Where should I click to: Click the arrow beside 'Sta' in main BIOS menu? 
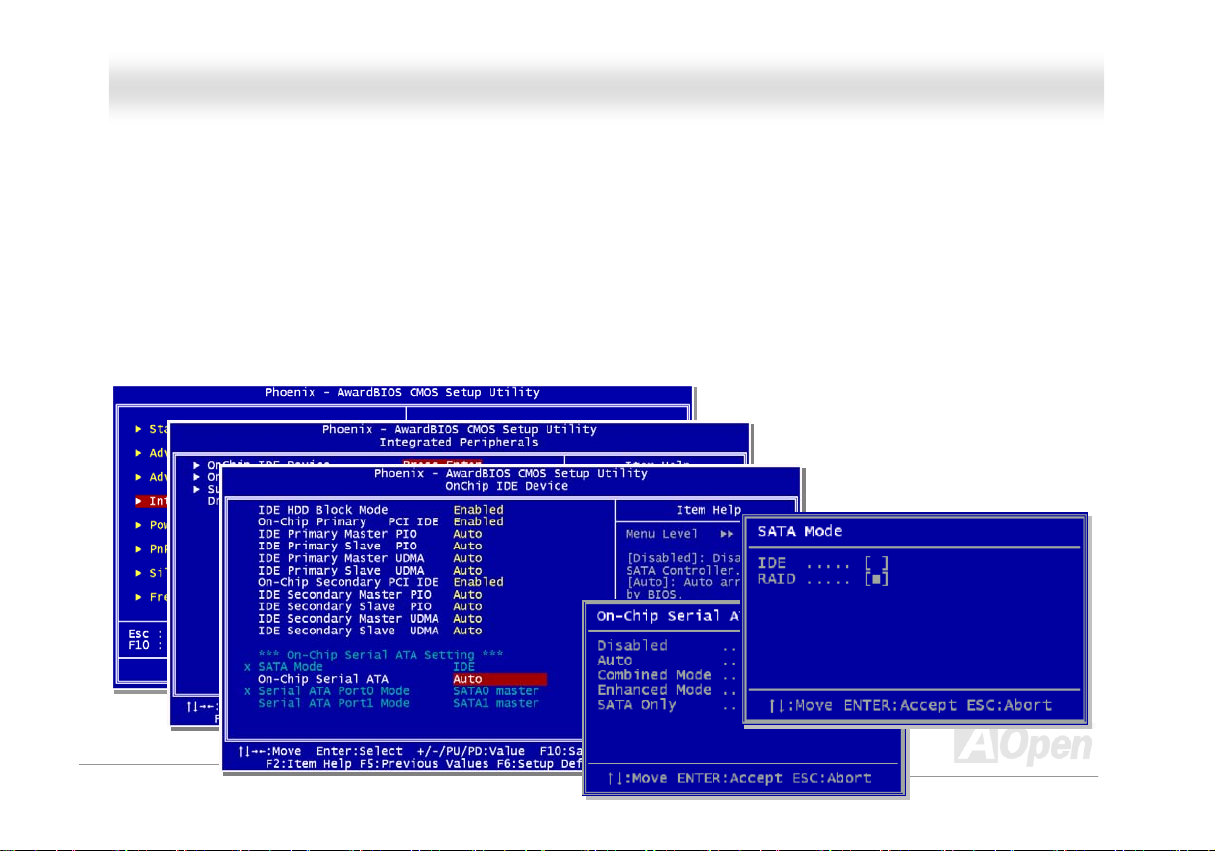pos(138,429)
